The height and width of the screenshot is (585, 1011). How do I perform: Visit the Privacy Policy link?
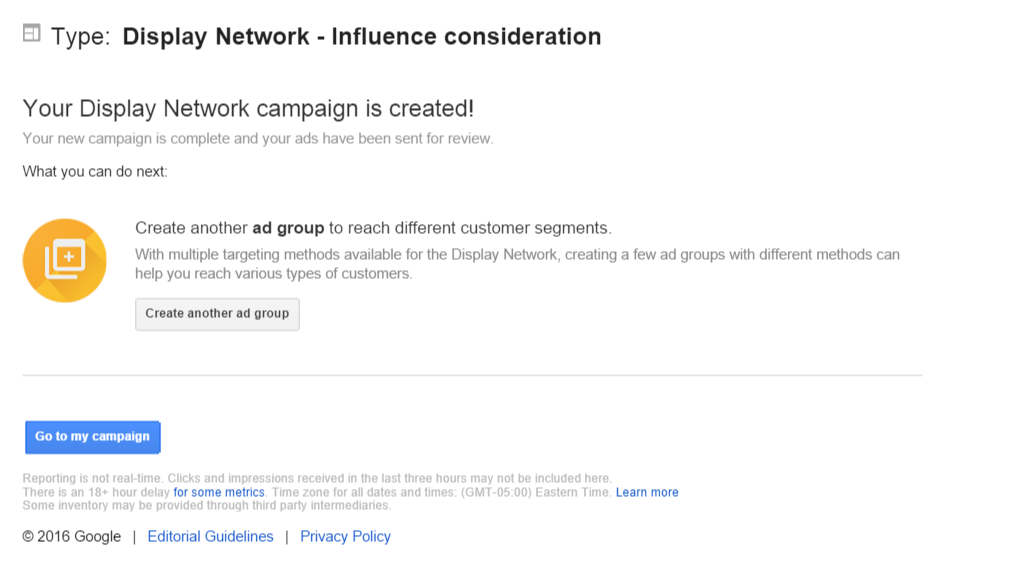pyautogui.click(x=346, y=537)
